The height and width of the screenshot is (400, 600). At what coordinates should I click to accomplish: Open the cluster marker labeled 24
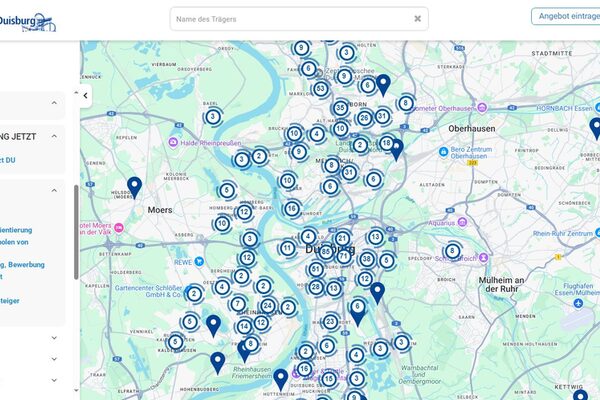pyautogui.click(x=267, y=306)
